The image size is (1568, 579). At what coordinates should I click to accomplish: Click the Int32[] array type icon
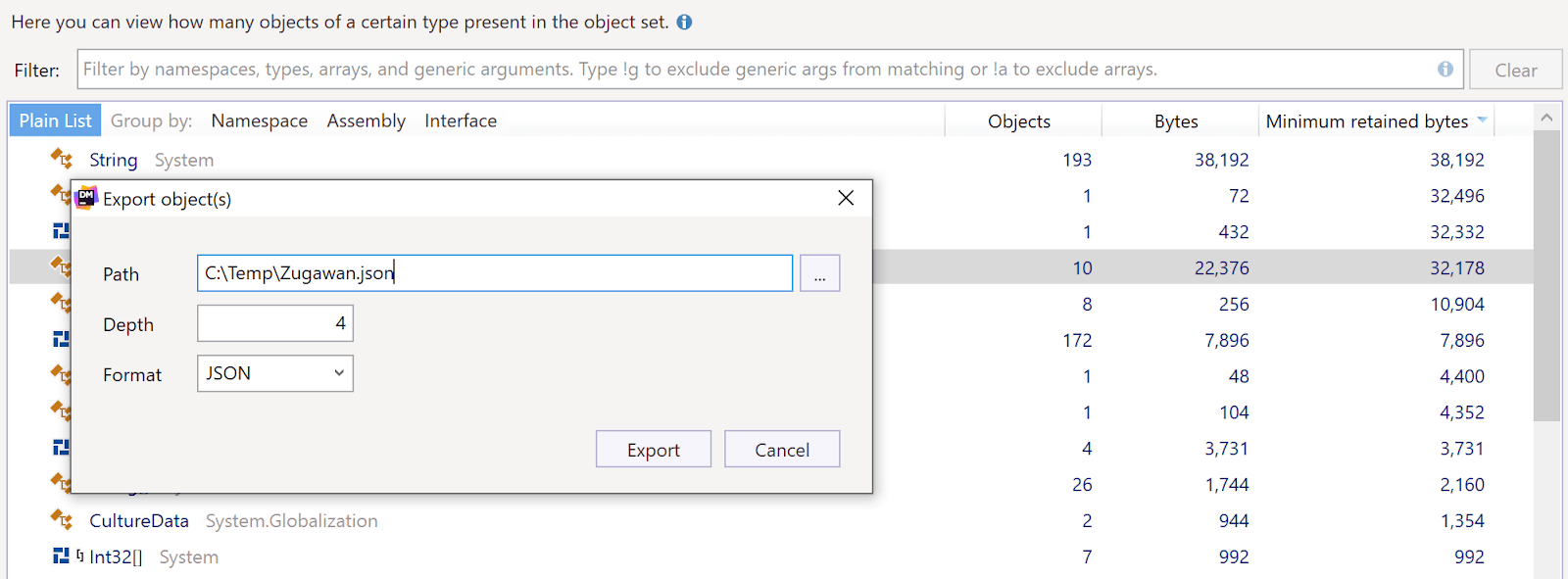click(62, 555)
